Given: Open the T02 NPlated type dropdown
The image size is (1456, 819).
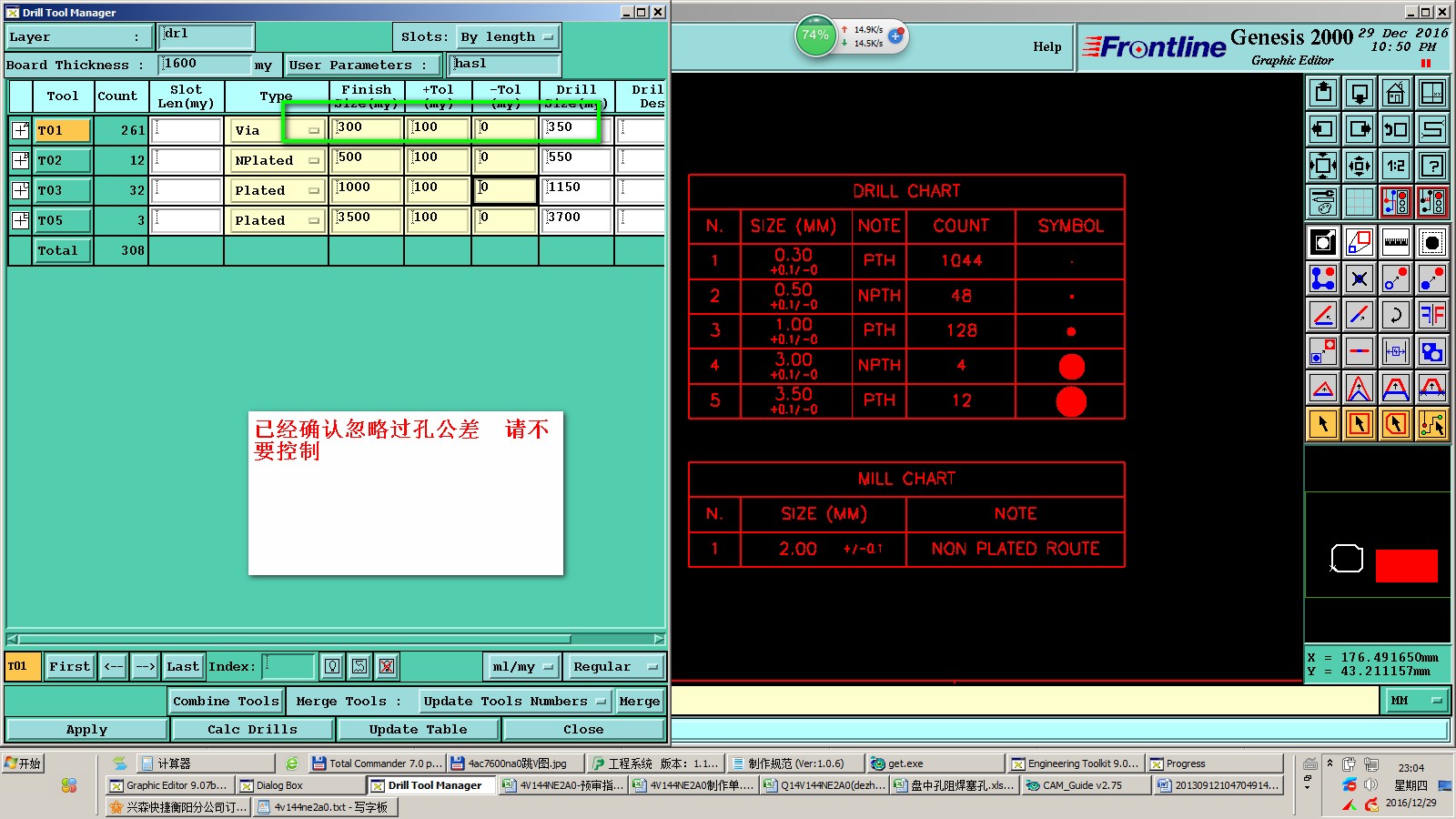Looking at the screenshot, I should pyautogui.click(x=278, y=160).
